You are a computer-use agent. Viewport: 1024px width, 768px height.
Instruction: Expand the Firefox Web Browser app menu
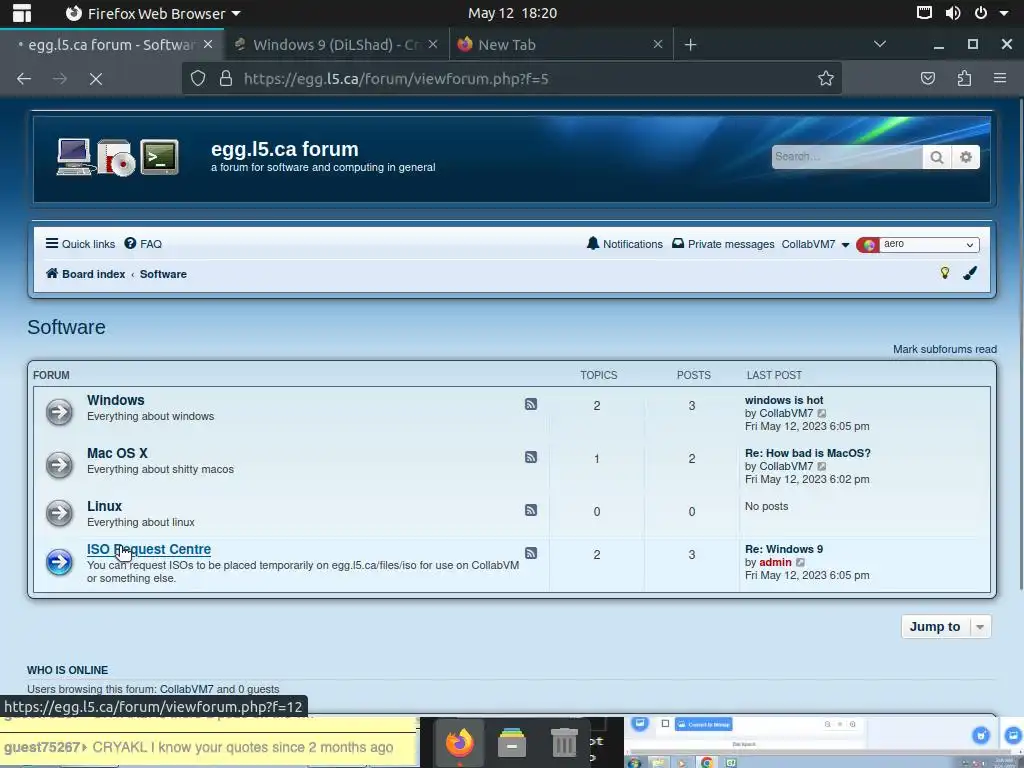(x=153, y=13)
